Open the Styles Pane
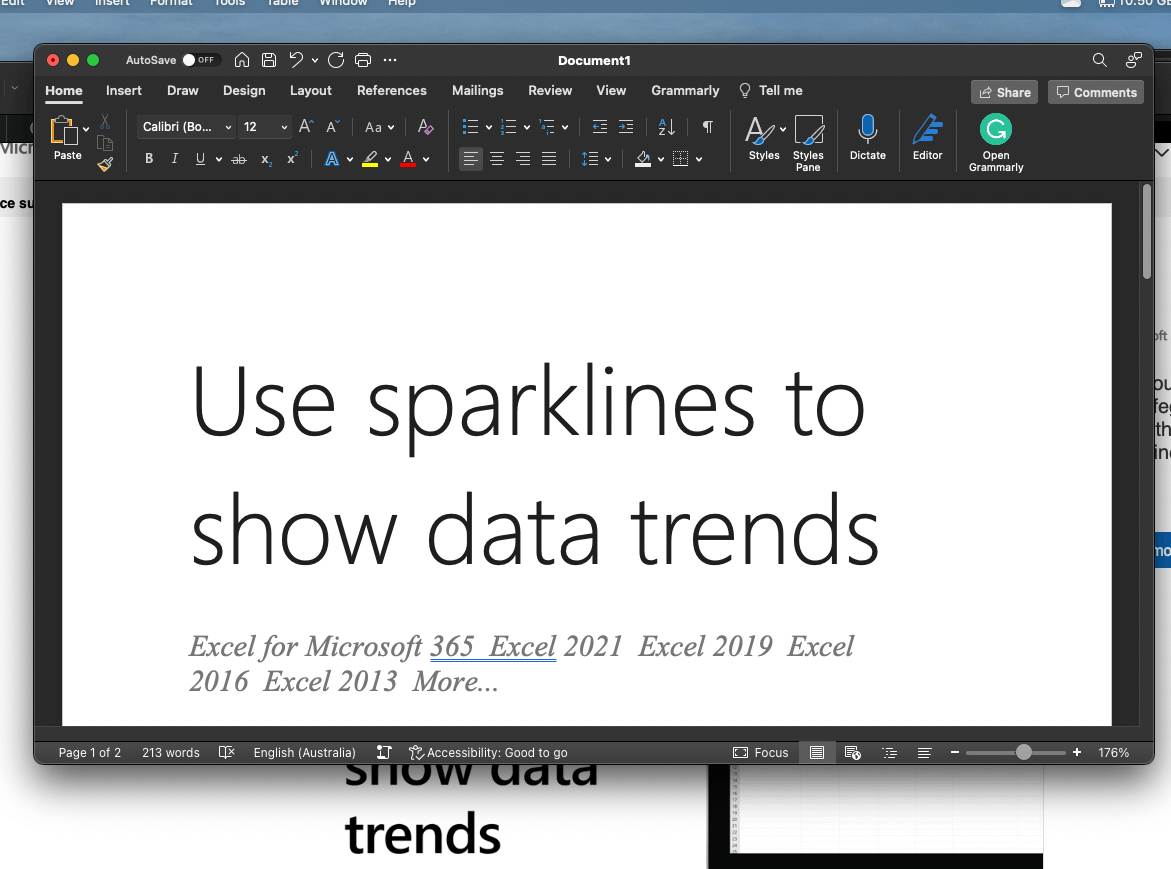 point(809,138)
